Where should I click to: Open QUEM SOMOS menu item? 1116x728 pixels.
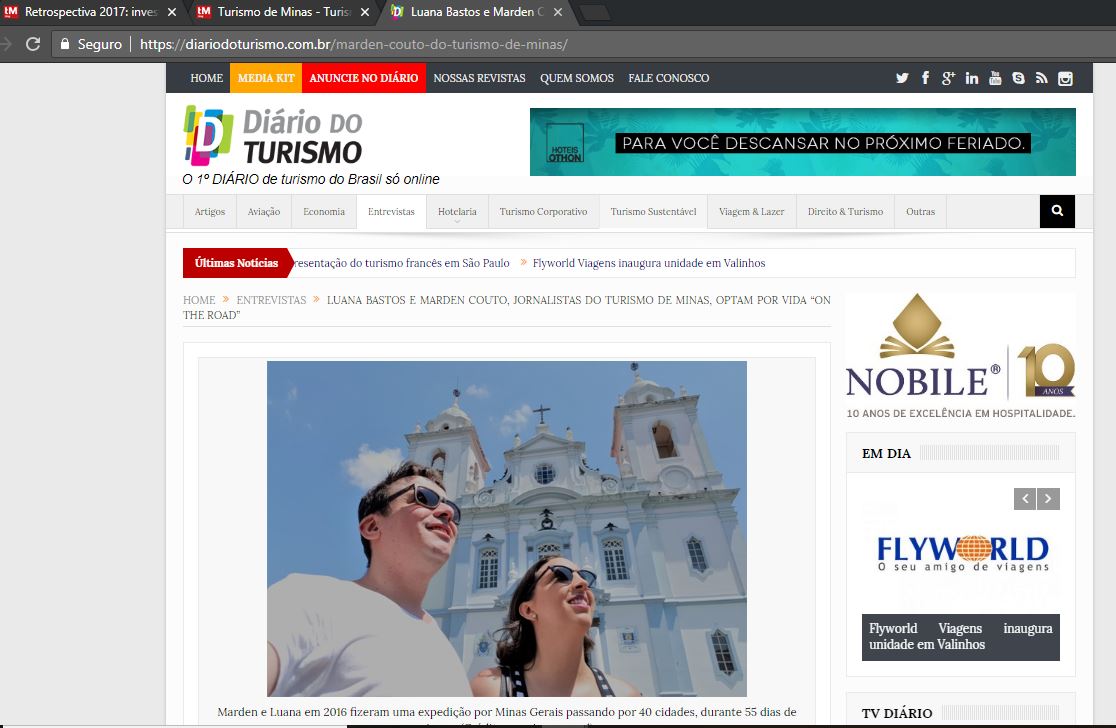tap(577, 78)
